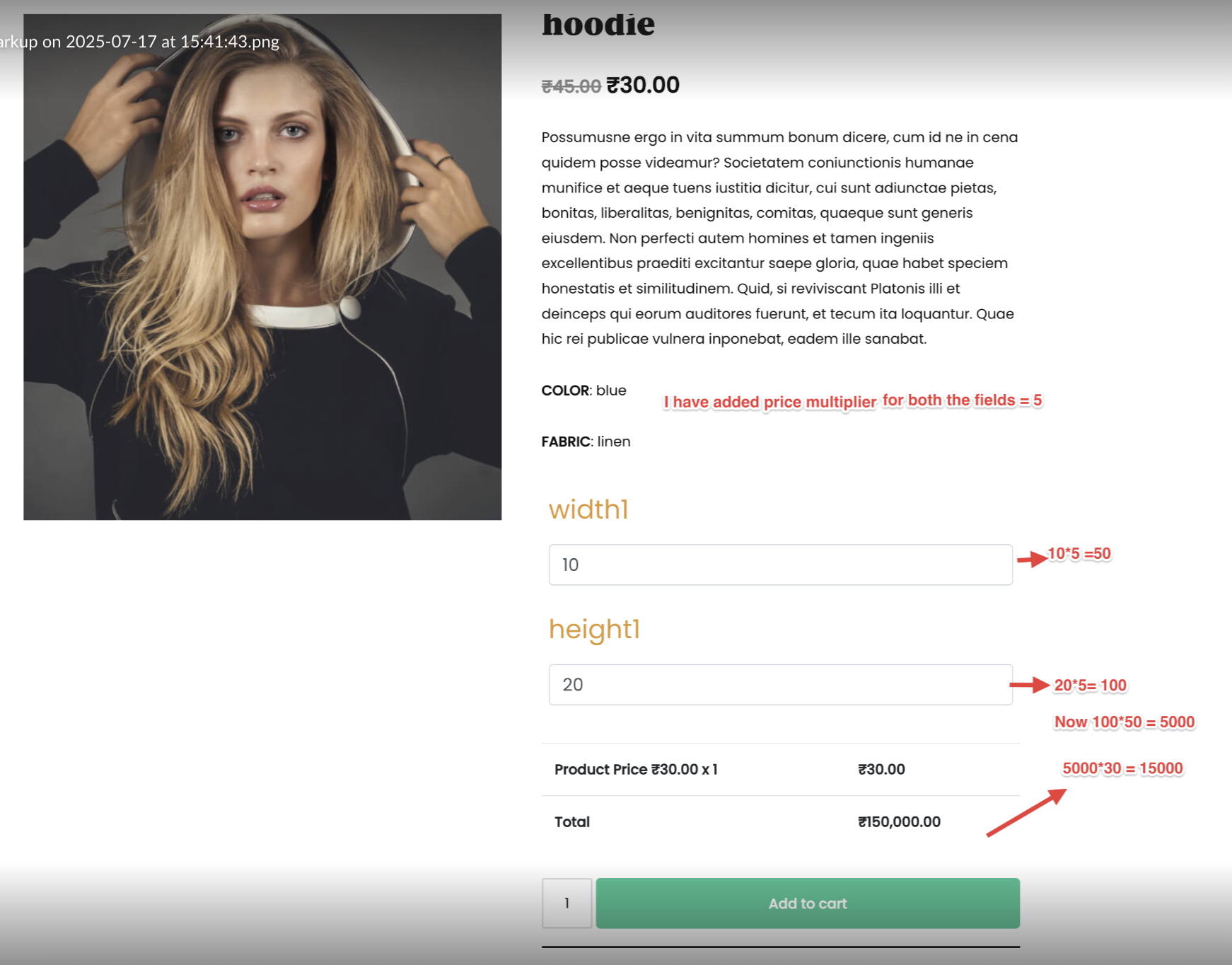Click the hoodie product title
Viewport: 1232px width, 965px height.
coord(598,25)
